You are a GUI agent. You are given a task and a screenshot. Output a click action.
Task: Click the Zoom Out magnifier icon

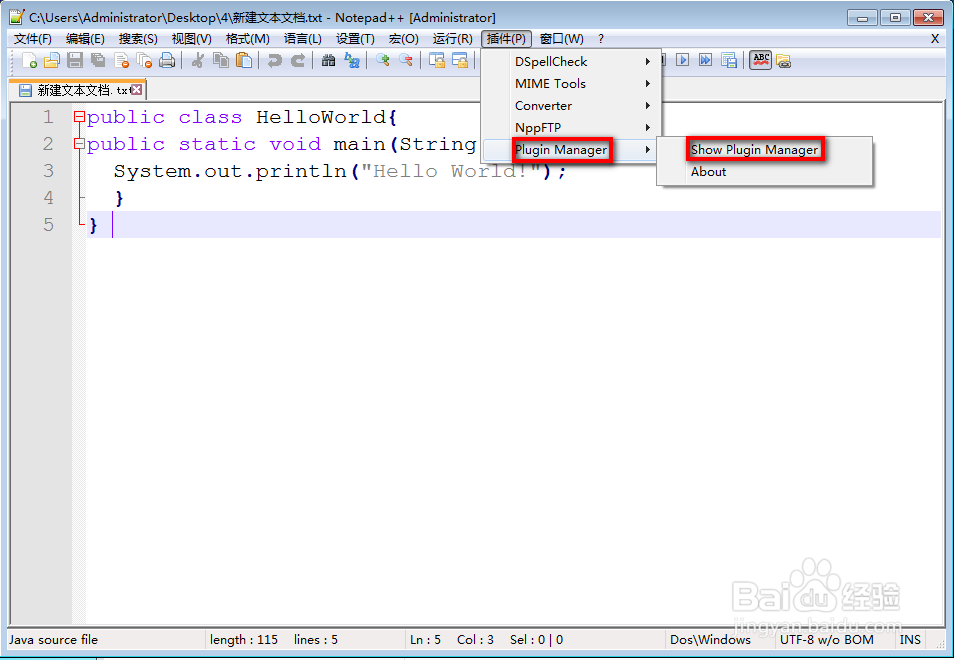coord(406,60)
